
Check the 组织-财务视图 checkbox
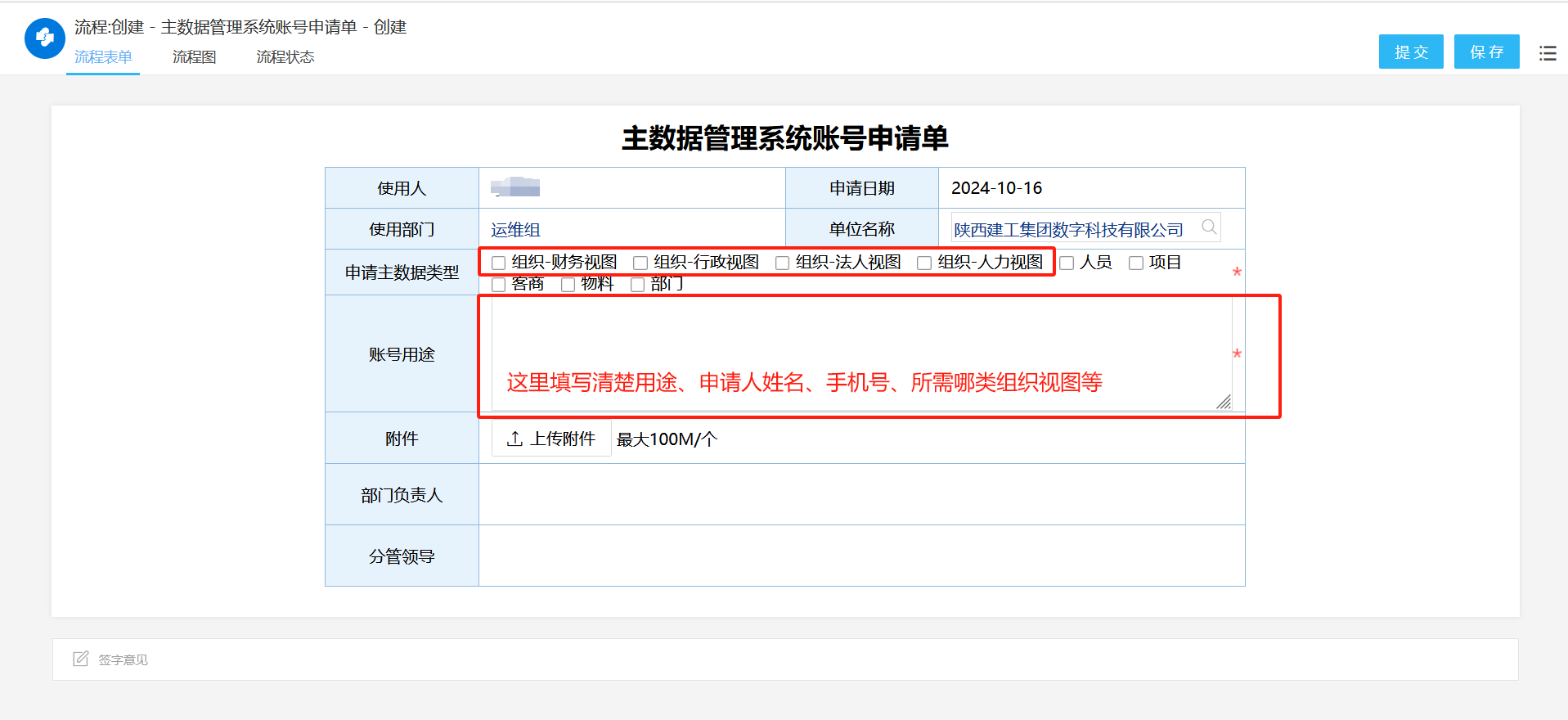499,263
